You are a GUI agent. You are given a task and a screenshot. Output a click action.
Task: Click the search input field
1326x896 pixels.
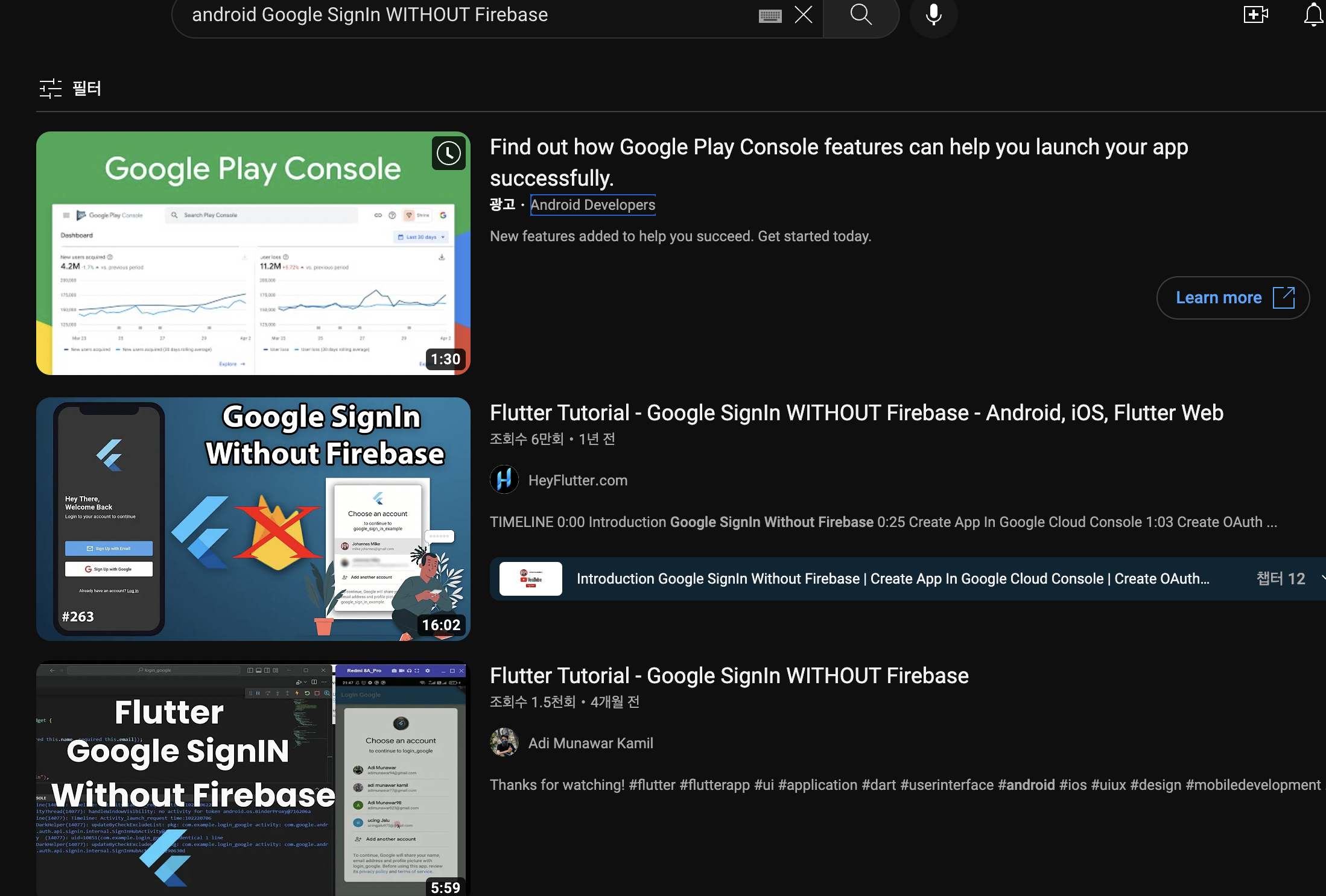(471, 15)
